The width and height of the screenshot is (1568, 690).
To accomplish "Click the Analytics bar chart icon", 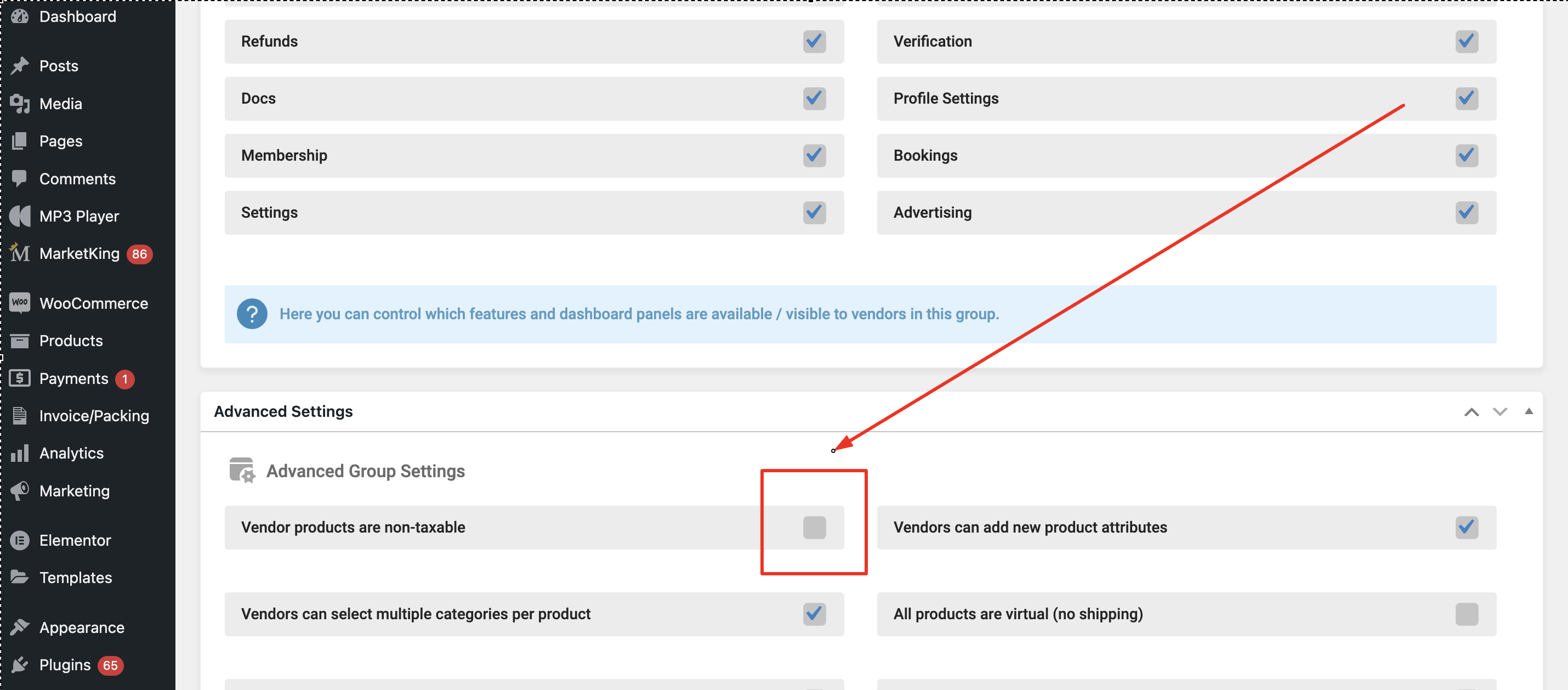I will 20,453.
